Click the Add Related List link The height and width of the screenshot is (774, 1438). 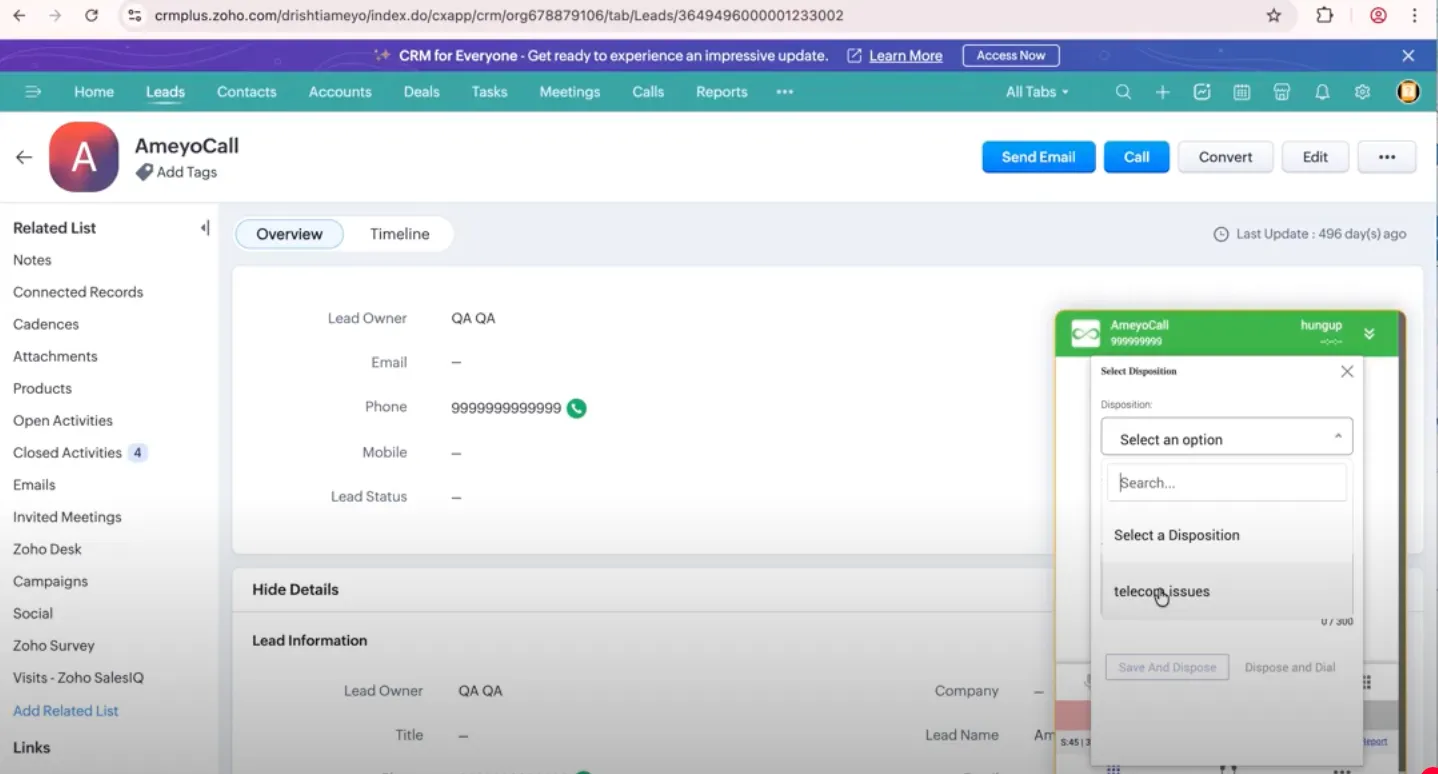[x=66, y=711]
